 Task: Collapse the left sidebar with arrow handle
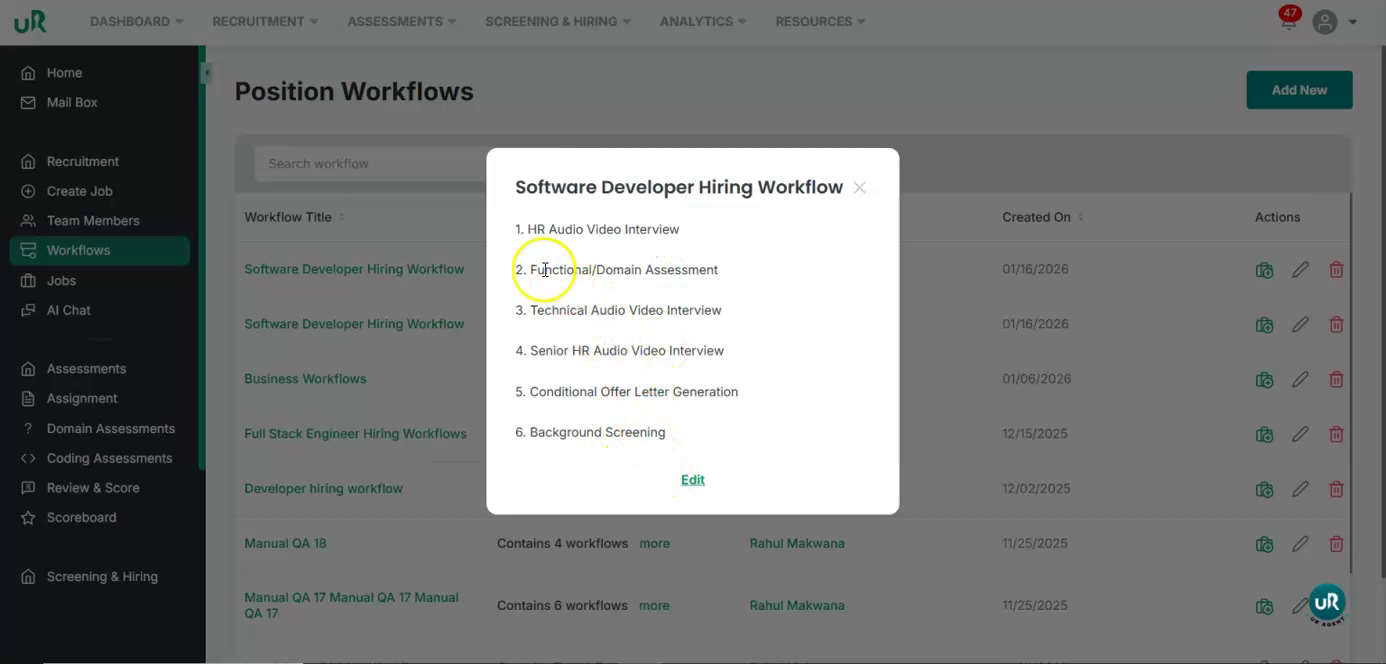[x=206, y=73]
